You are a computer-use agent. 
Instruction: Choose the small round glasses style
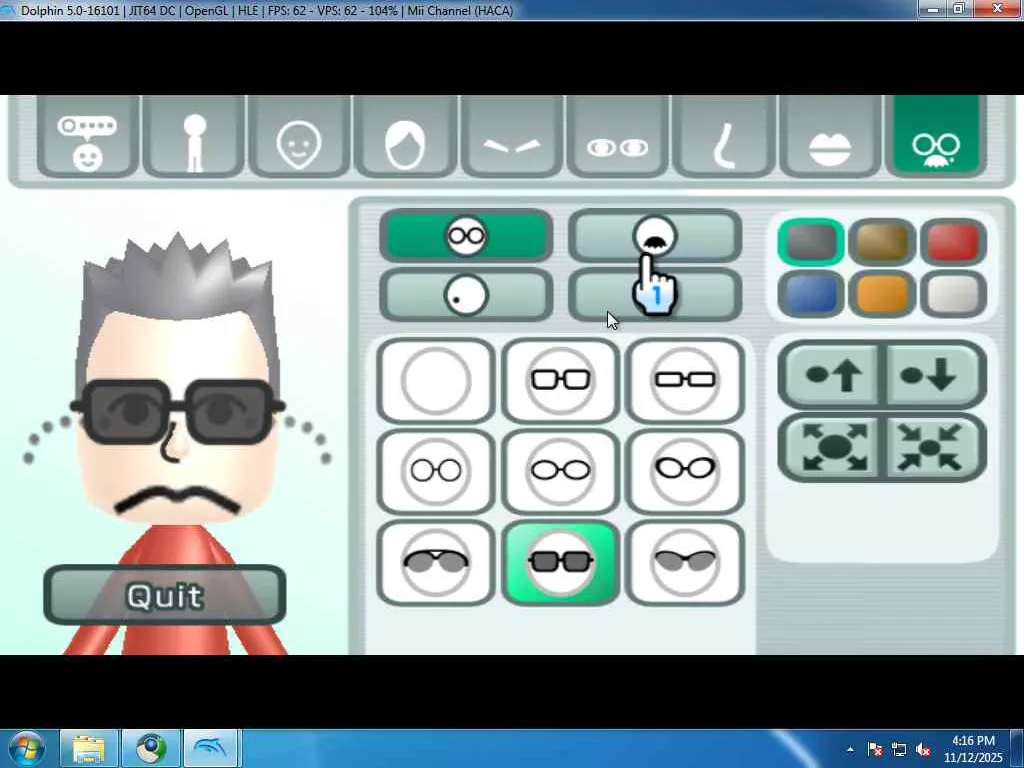(x=436, y=471)
